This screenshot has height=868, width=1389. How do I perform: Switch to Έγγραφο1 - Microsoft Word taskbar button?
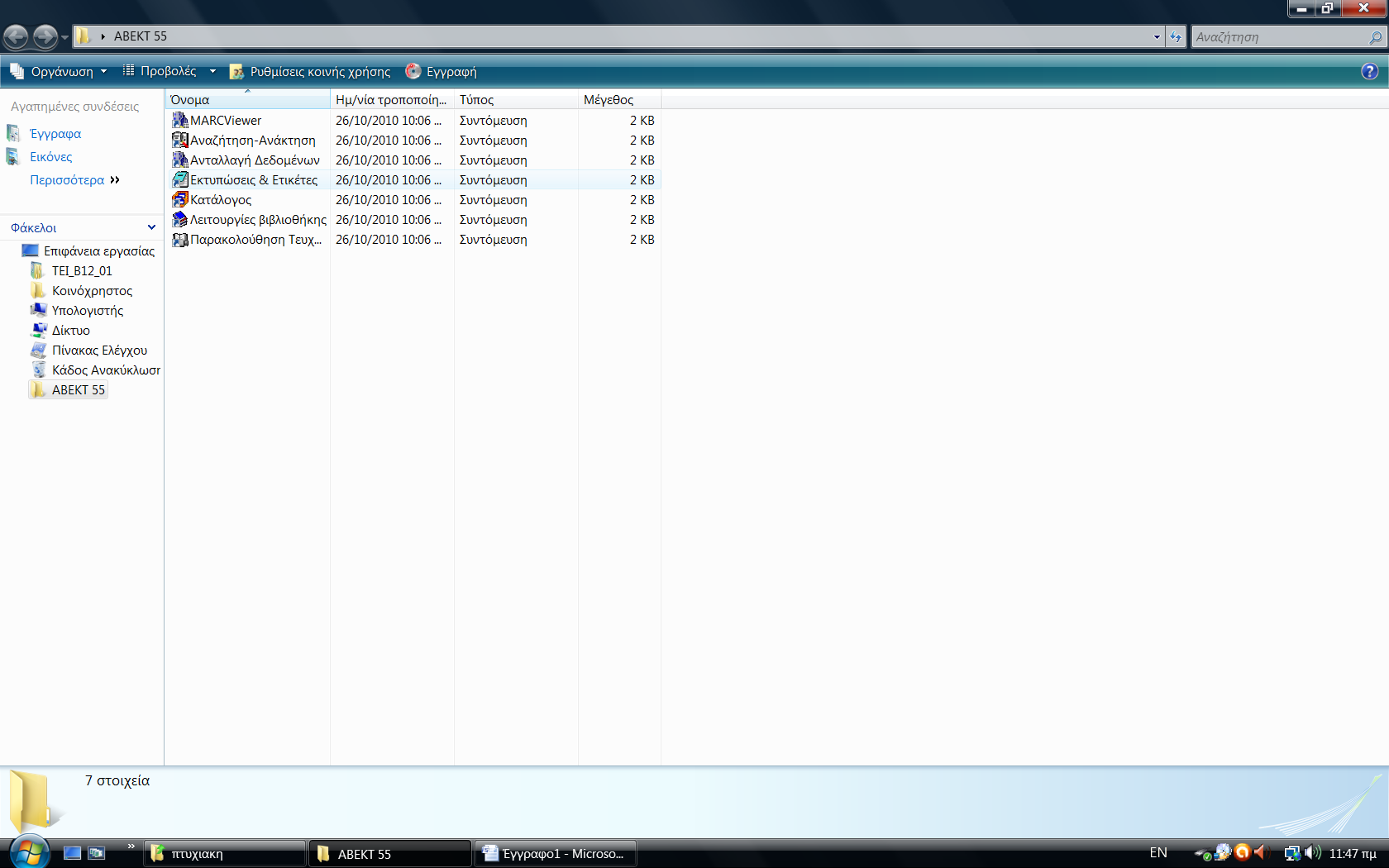(x=556, y=854)
